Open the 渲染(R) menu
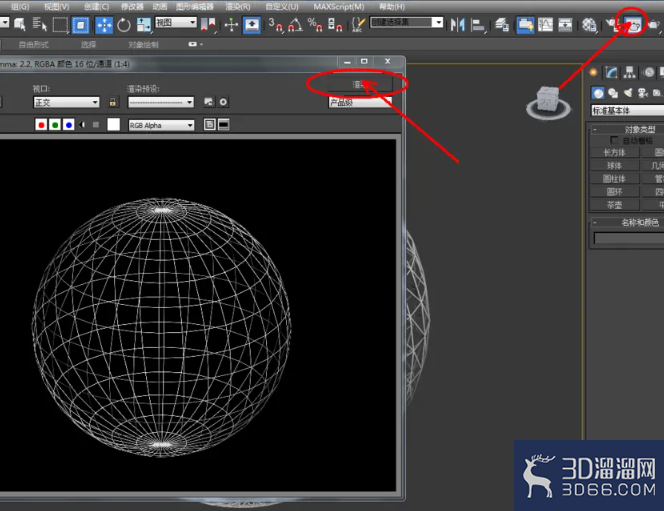 click(x=238, y=6)
